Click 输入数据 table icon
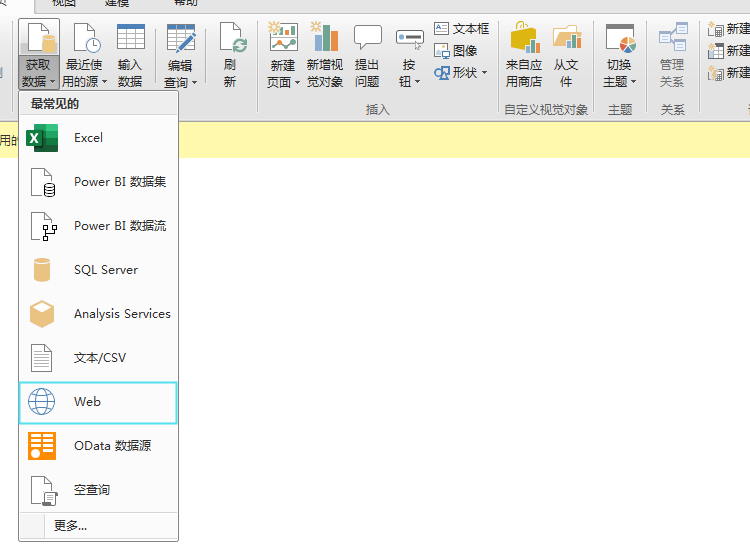The width and height of the screenshot is (750, 552). [130, 55]
